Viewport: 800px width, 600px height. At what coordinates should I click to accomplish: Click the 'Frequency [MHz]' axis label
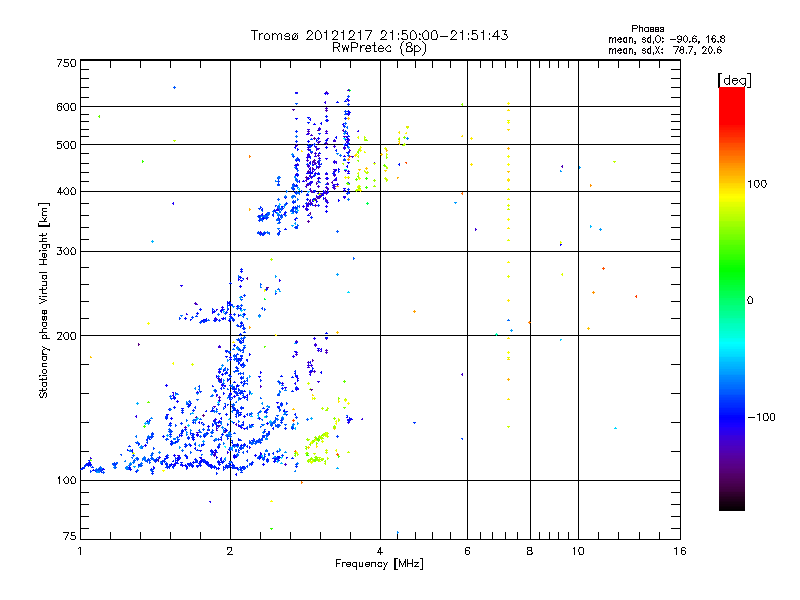pos(379,564)
